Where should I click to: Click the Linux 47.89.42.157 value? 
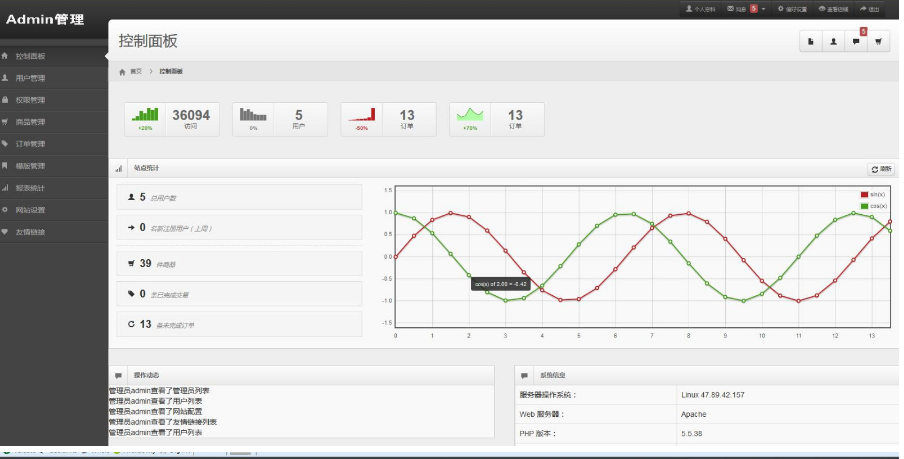coord(713,395)
